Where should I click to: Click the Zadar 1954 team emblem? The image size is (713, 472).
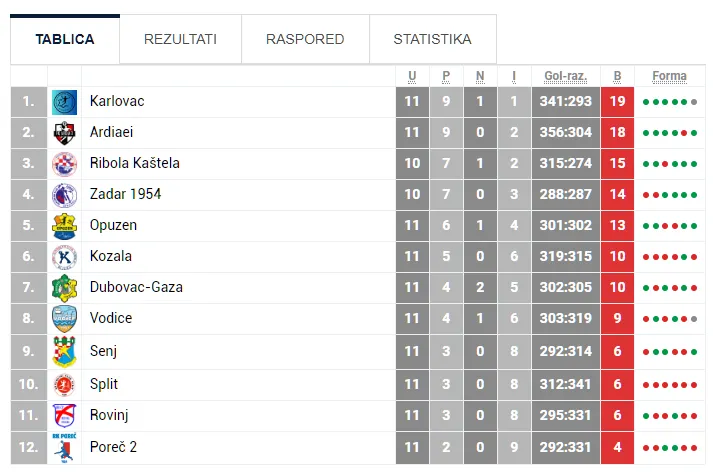click(x=64, y=194)
